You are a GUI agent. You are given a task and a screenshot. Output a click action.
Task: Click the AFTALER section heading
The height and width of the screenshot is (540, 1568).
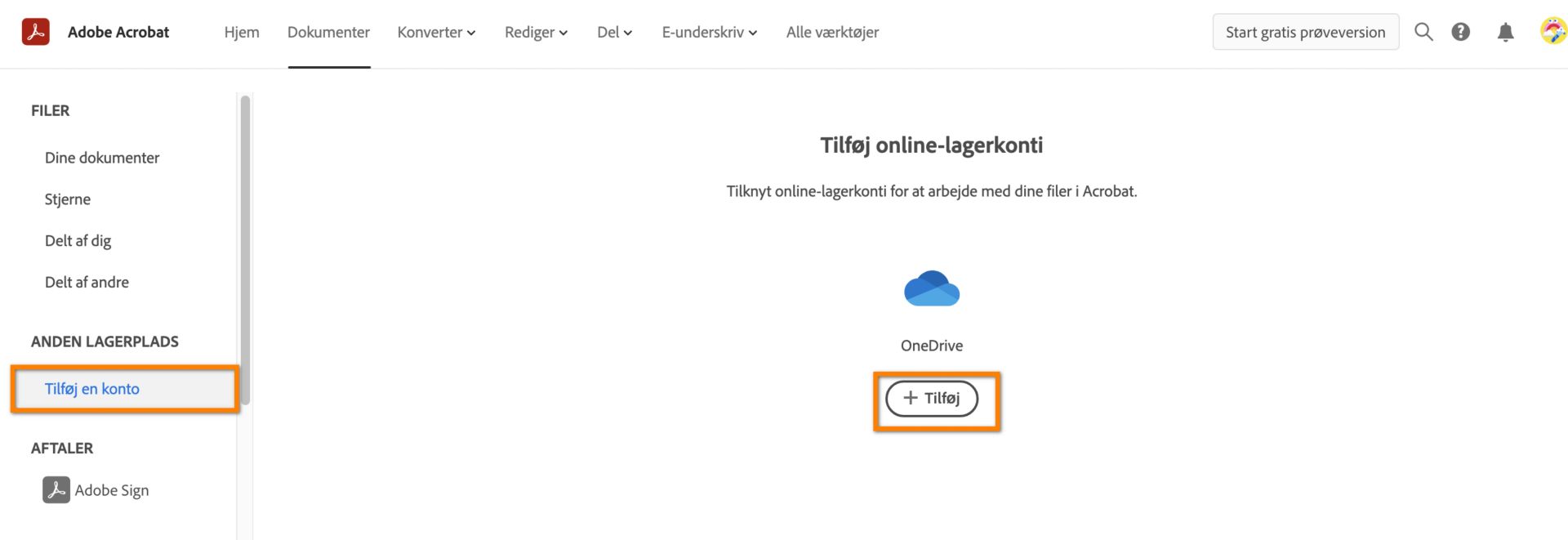point(62,448)
